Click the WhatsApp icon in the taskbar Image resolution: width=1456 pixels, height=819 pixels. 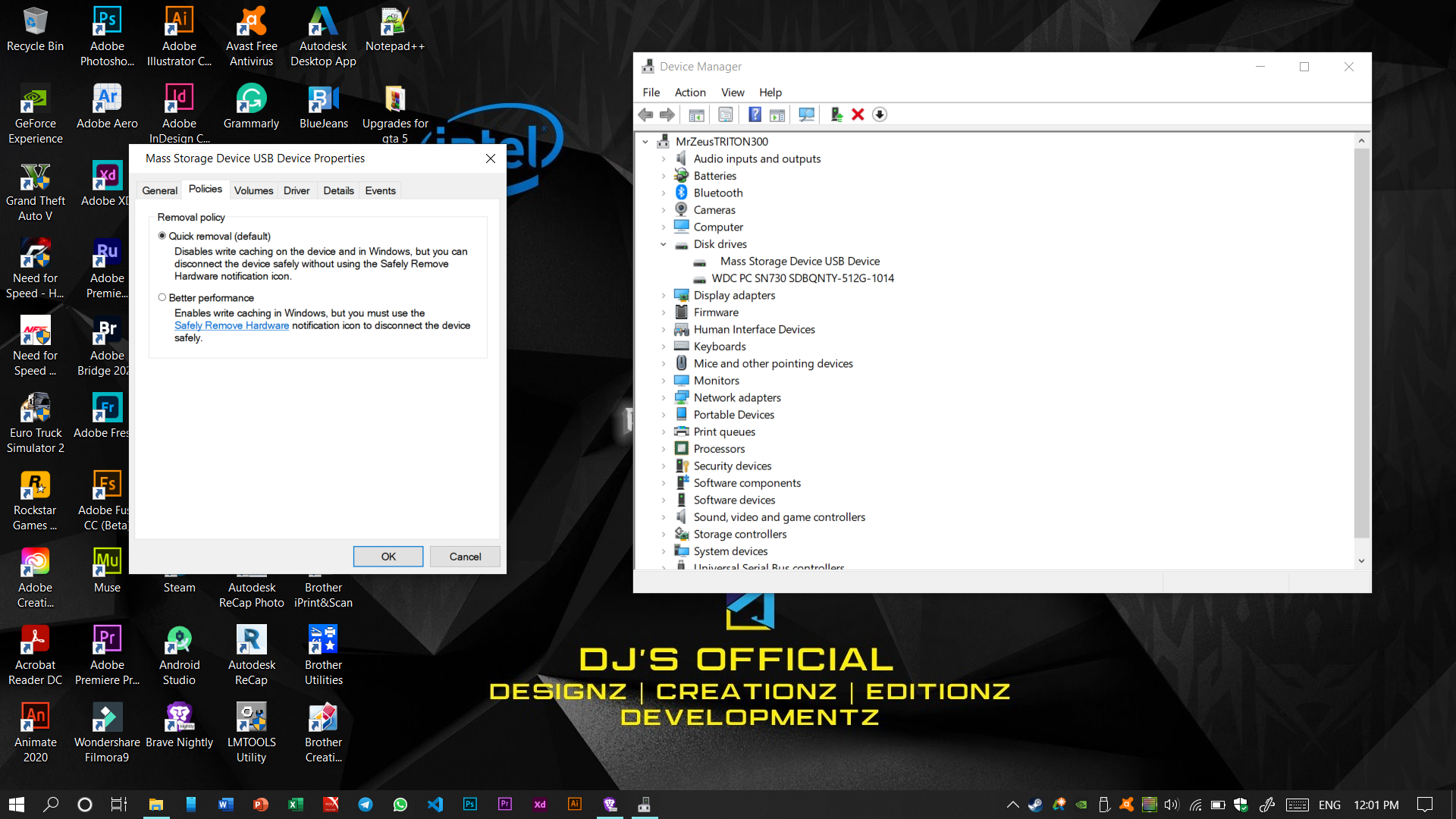400,805
